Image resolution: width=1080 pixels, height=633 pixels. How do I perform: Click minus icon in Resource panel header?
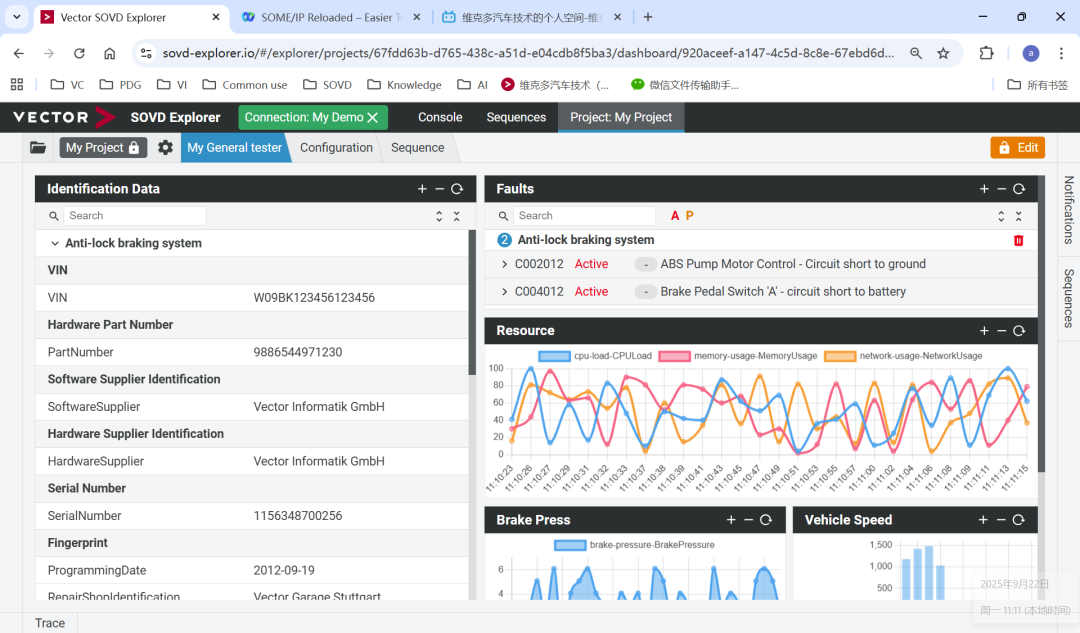coord(1001,331)
